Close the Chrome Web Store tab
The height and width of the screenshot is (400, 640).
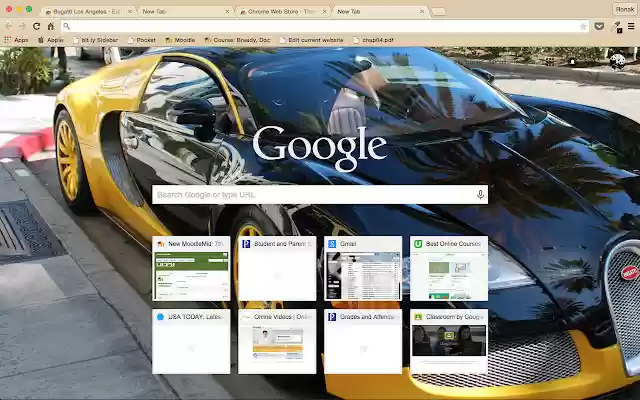(x=325, y=12)
